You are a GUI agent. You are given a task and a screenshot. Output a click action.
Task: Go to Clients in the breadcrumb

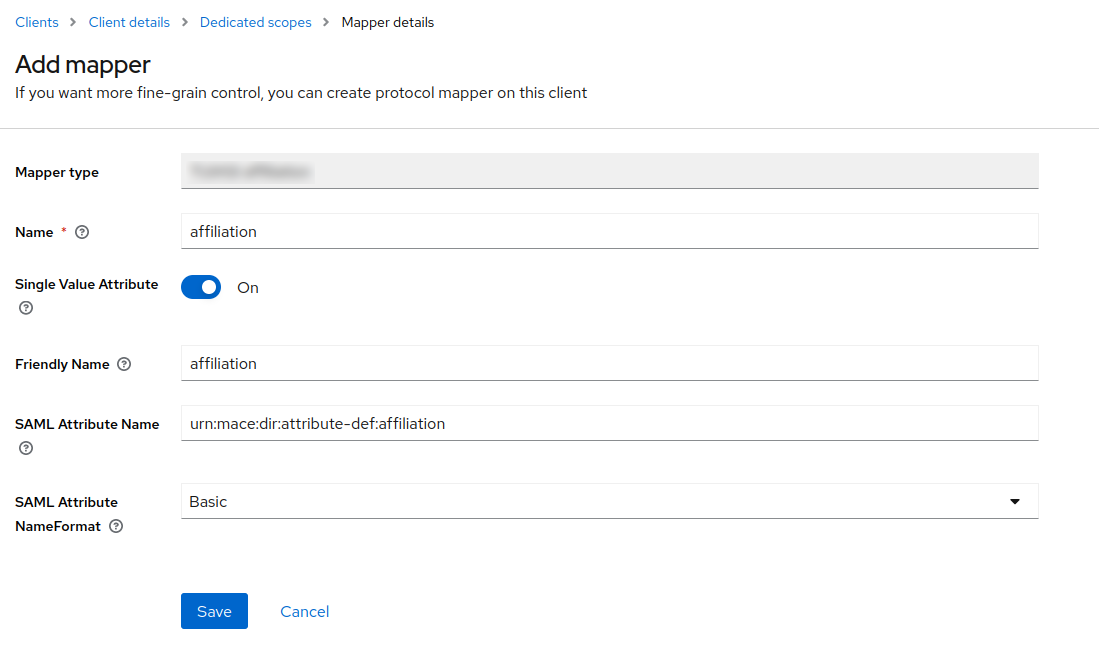37,22
